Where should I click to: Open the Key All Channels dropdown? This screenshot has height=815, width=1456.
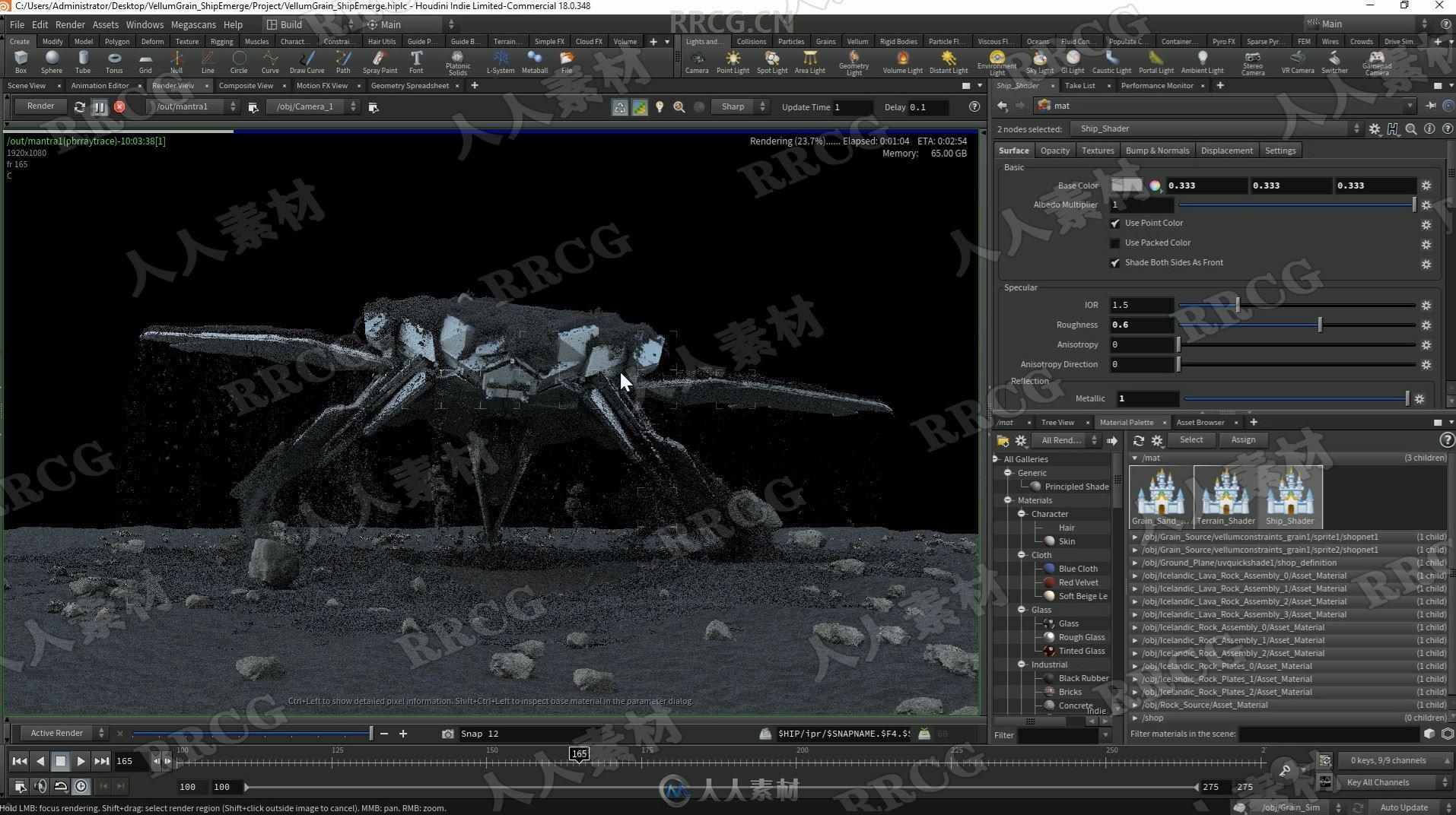tap(1394, 782)
